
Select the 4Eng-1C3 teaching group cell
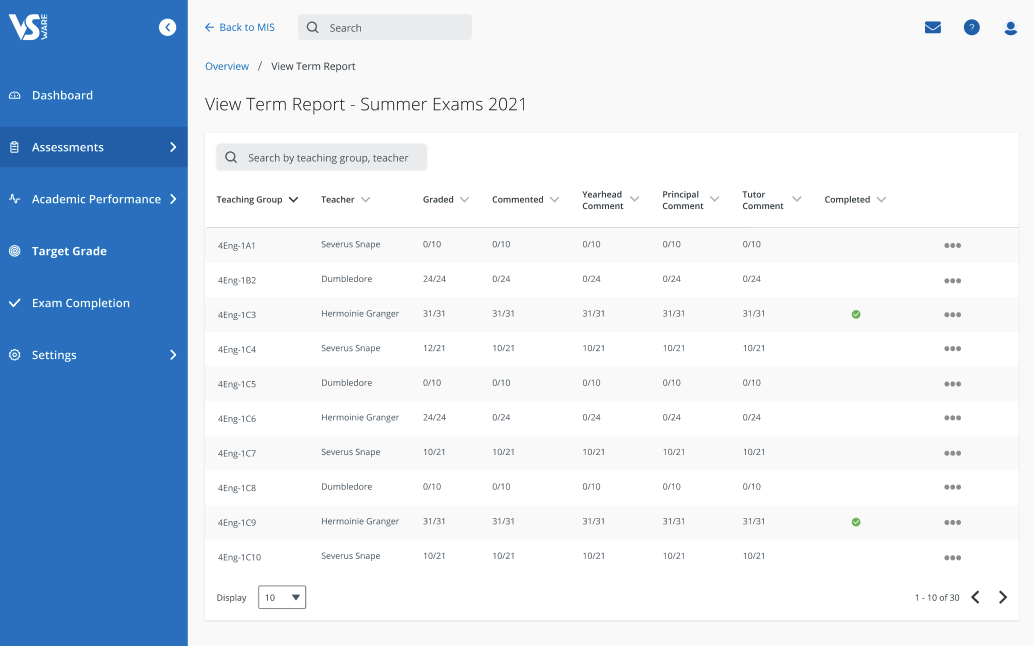(237, 314)
